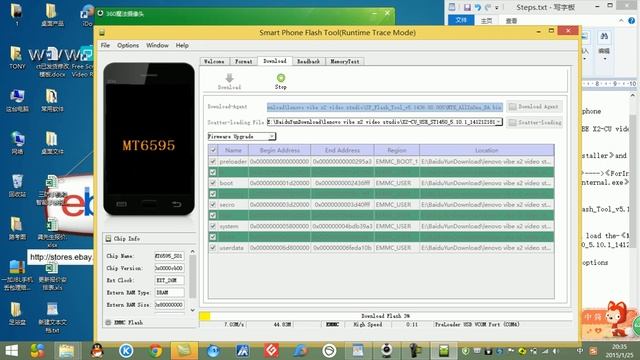Click the Extern RAM Type field
The width and height of the screenshot is (640, 360).
[x=169, y=293]
